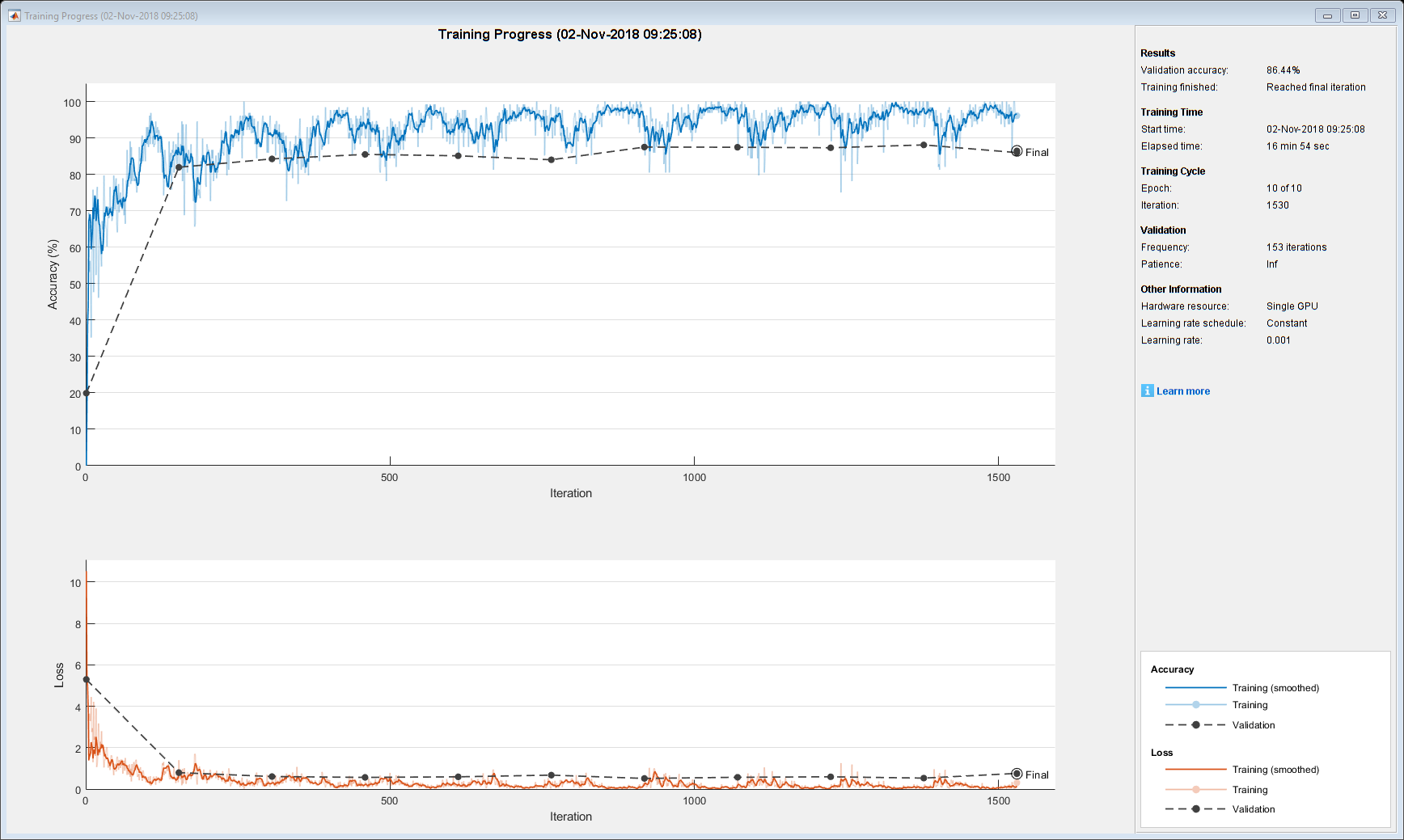1404x840 pixels.
Task: Select the Training (smoothed) loss legend line
Action: click(x=1196, y=770)
